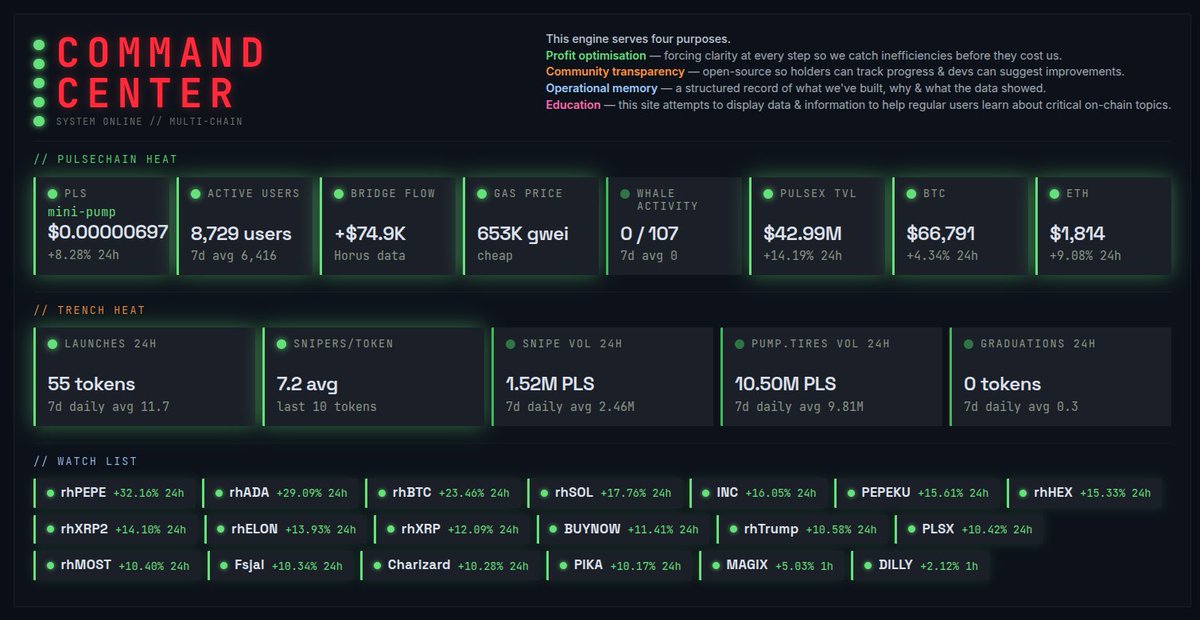
Task: Click the pink Education heading
Action: pyautogui.click(x=573, y=104)
